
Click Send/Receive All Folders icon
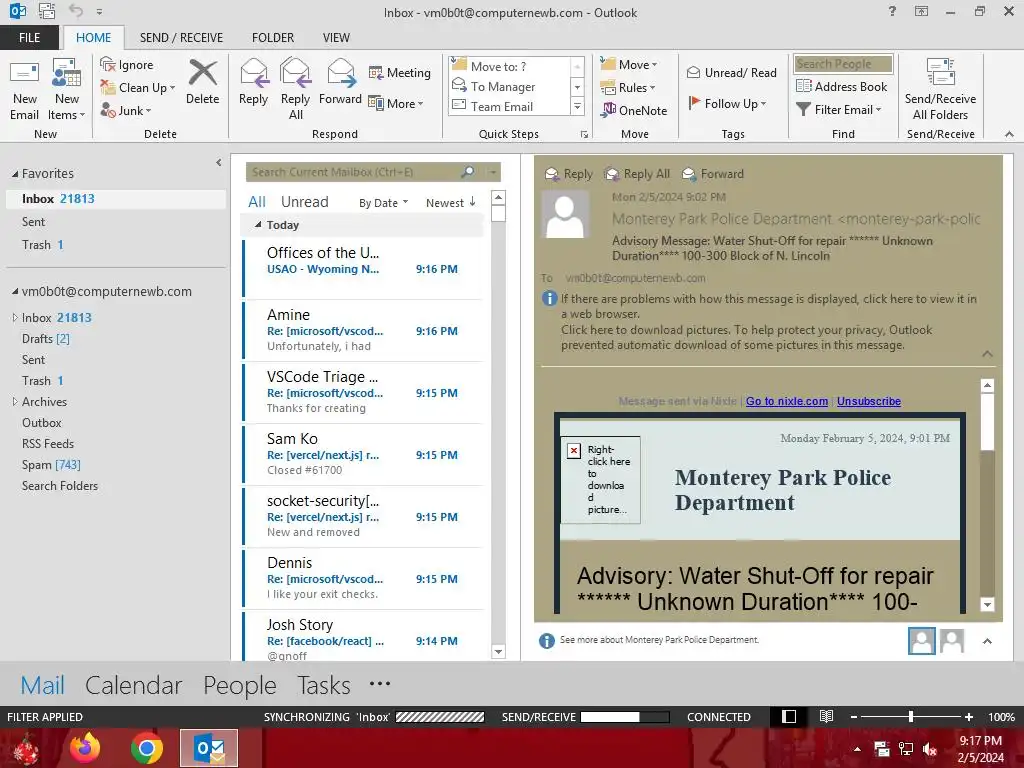pyautogui.click(x=940, y=72)
